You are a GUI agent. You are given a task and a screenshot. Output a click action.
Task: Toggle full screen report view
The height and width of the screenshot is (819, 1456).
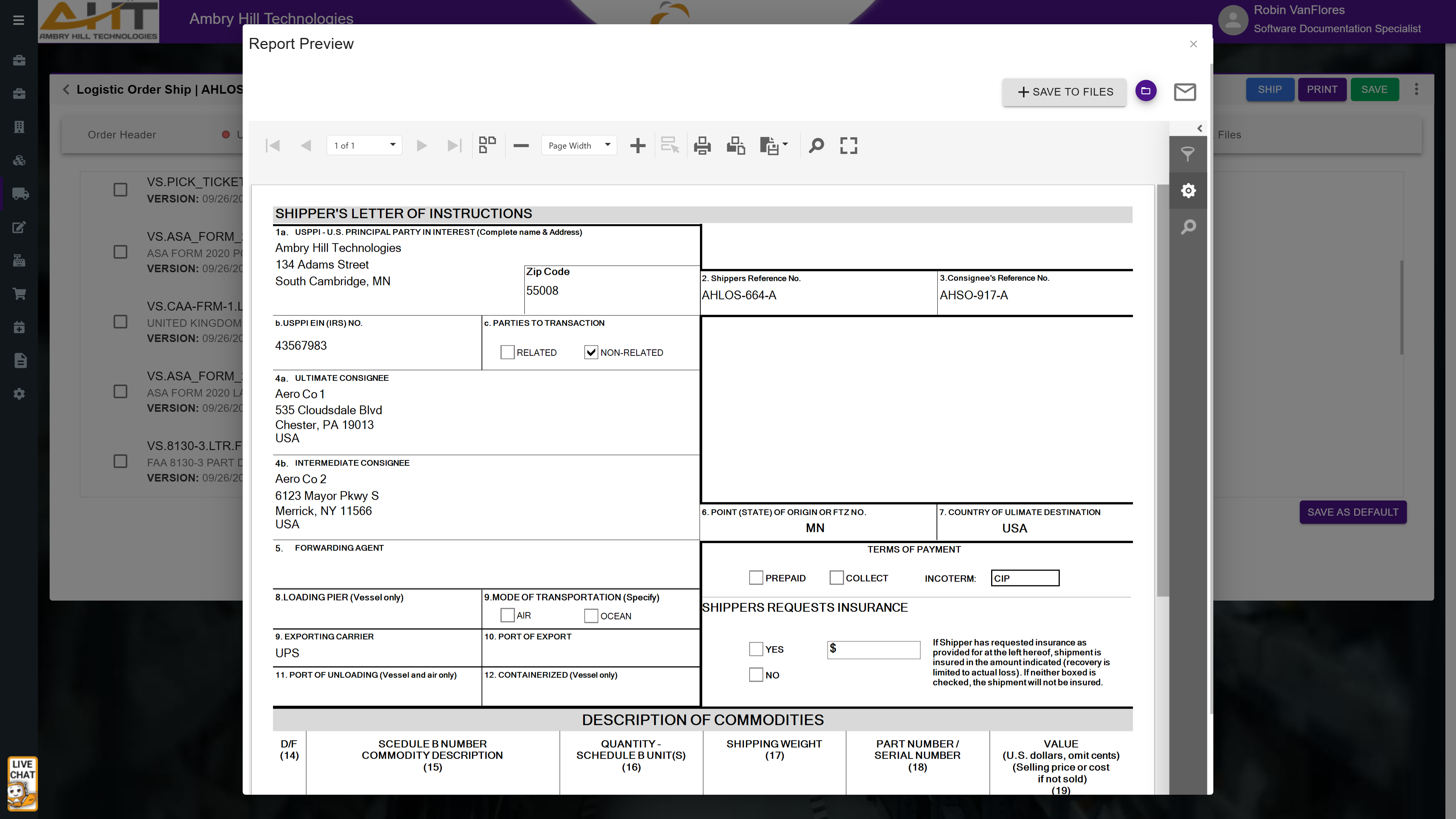849,146
